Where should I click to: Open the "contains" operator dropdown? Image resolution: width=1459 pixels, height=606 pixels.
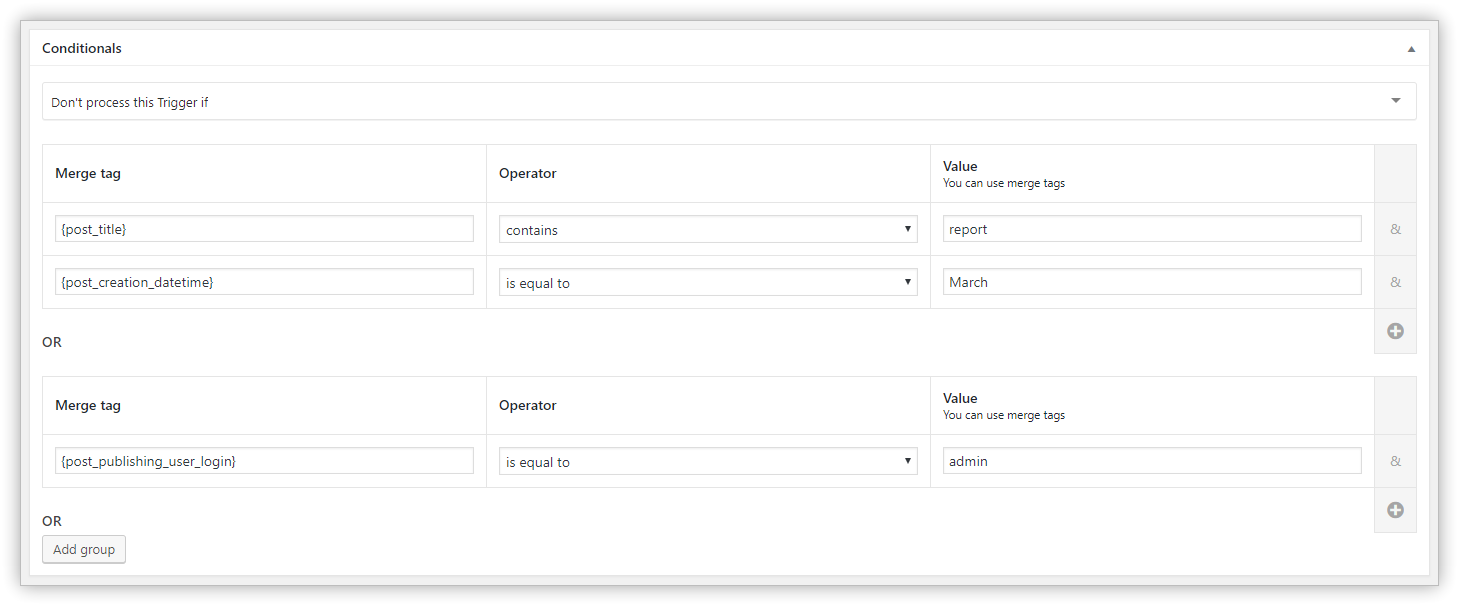click(x=708, y=229)
